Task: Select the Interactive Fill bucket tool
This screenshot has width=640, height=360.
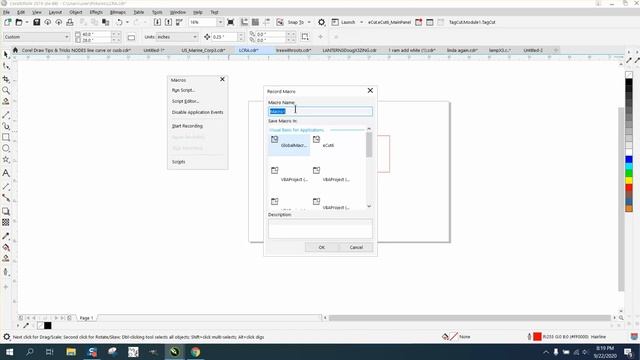Action: click(6, 247)
